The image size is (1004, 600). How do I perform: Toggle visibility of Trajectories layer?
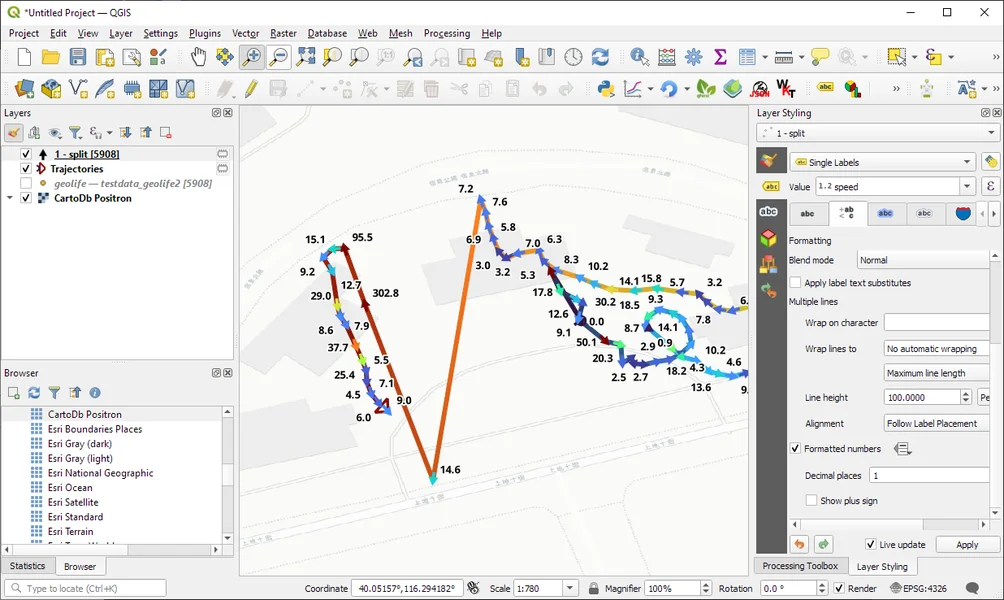(26, 168)
